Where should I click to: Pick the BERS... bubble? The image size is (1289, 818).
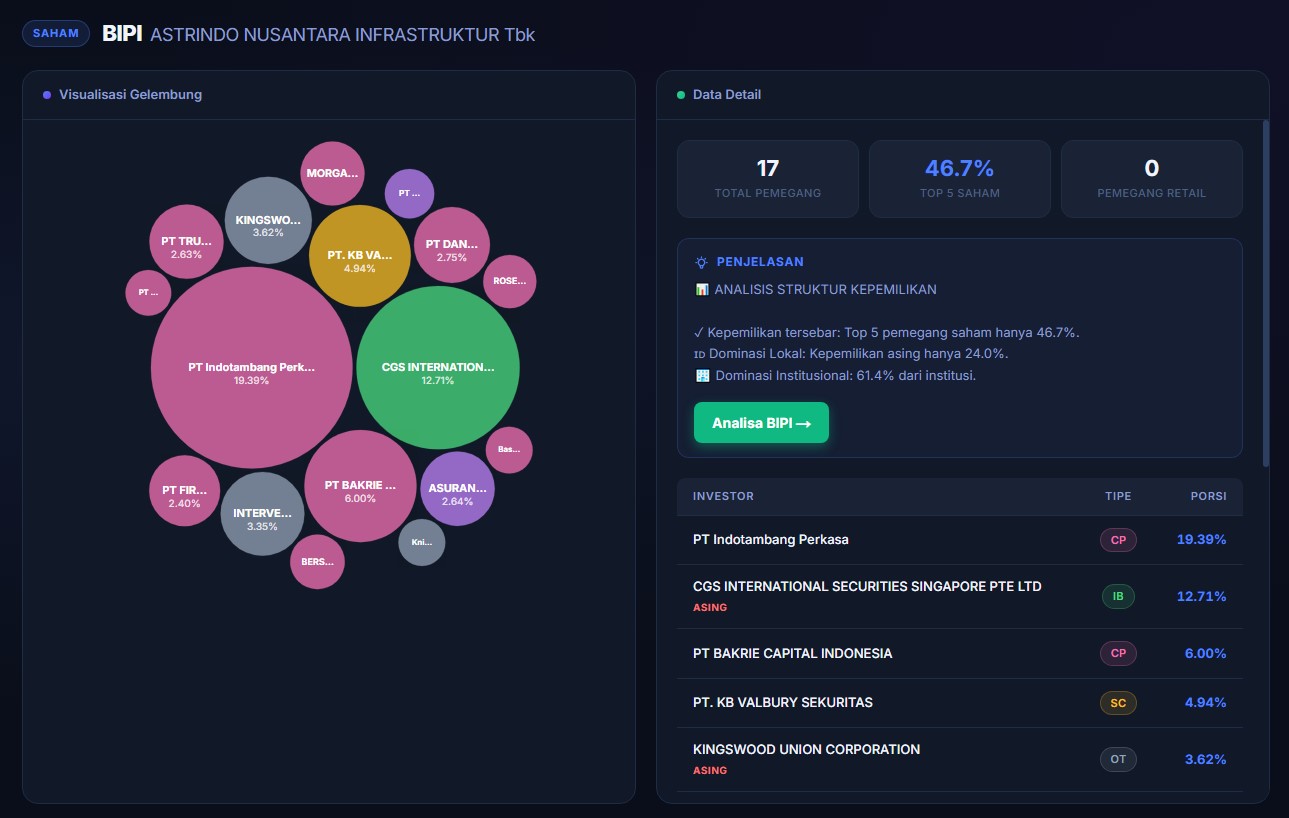318,562
